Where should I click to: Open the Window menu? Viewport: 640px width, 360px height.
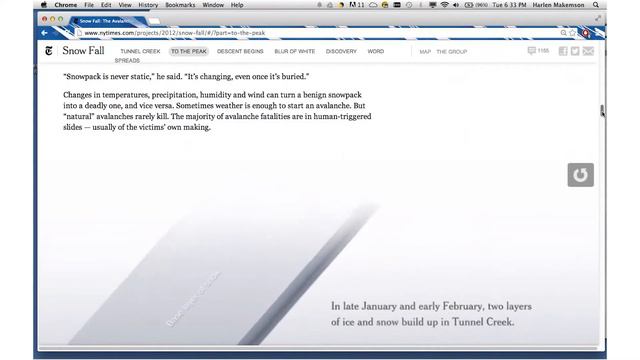coord(213,5)
